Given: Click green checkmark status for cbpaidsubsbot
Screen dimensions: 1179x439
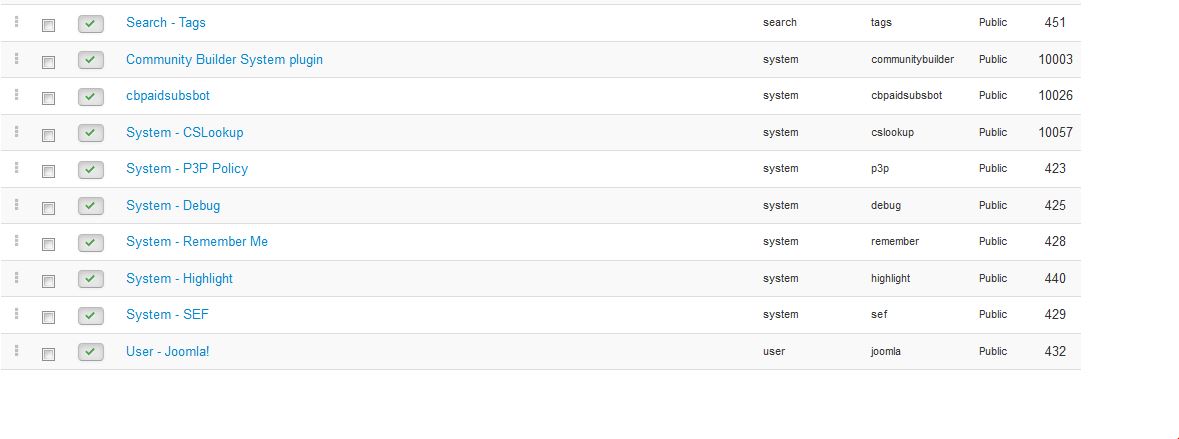Looking at the screenshot, I should [x=90, y=97].
